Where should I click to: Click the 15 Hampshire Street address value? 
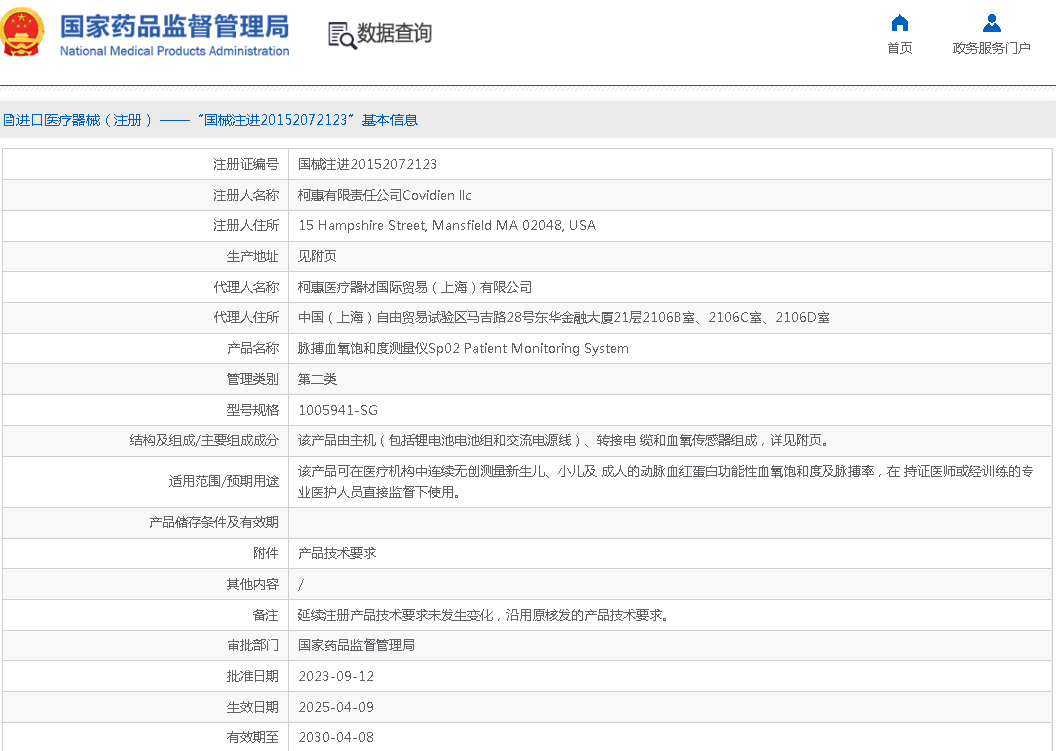coord(447,226)
